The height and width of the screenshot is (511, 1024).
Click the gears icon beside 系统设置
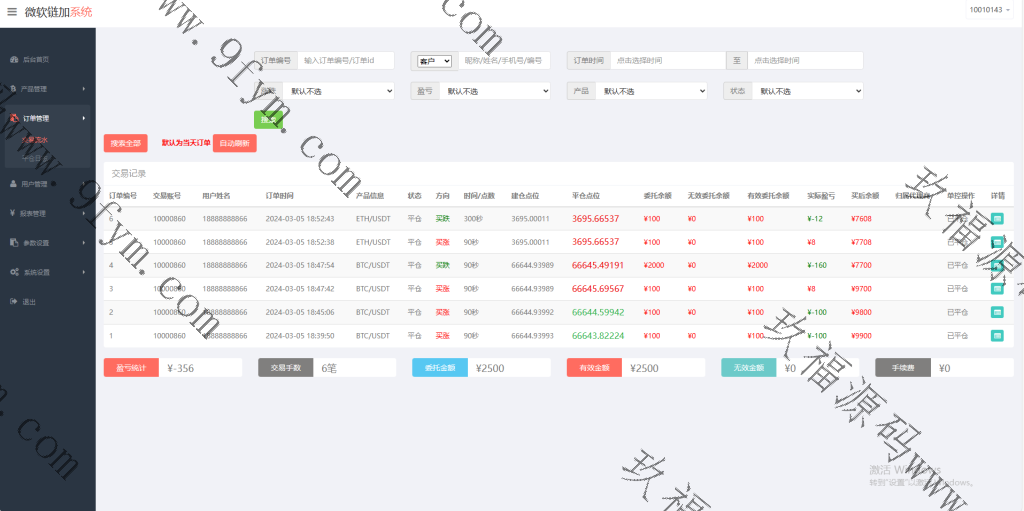pos(13,272)
